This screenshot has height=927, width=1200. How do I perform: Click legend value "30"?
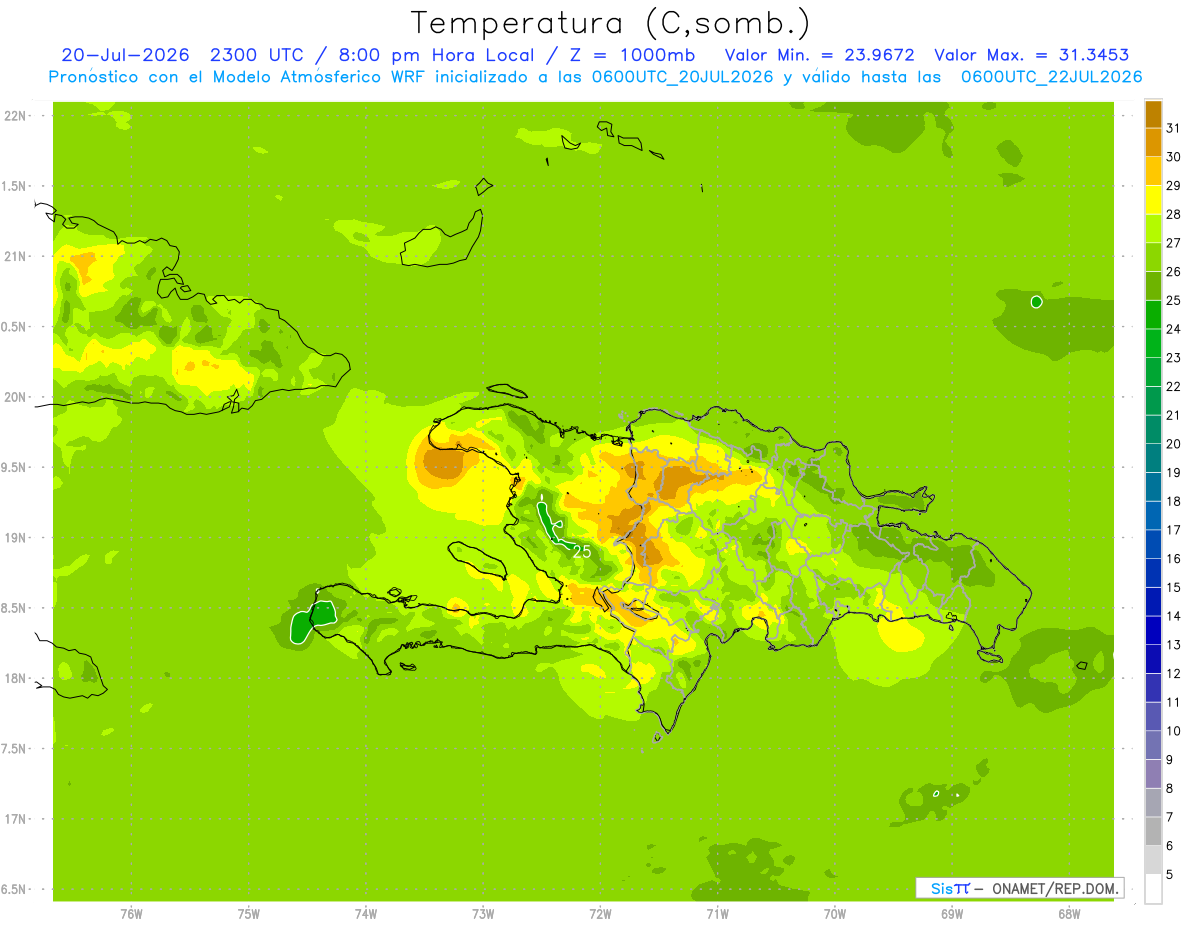(x=1173, y=157)
